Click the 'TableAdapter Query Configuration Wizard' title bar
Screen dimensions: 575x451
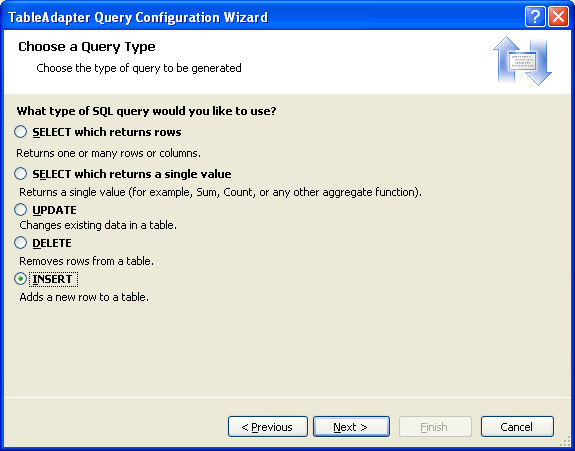pos(138,17)
